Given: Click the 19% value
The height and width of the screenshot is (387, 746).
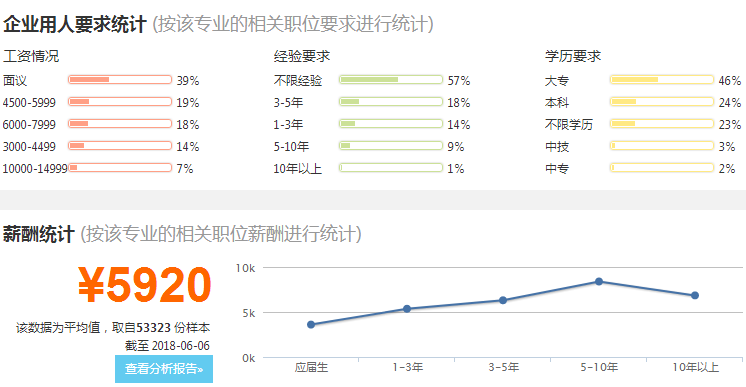Looking at the screenshot, I should click(x=188, y=102).
